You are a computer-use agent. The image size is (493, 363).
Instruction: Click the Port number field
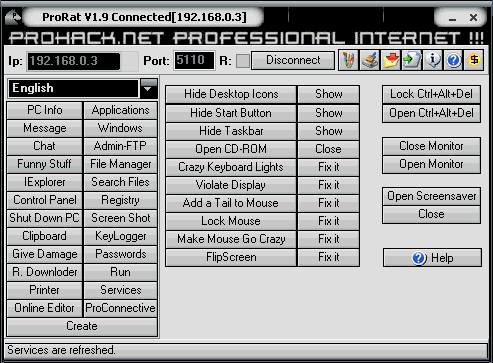pyautogui.click(x=194, y=60)
